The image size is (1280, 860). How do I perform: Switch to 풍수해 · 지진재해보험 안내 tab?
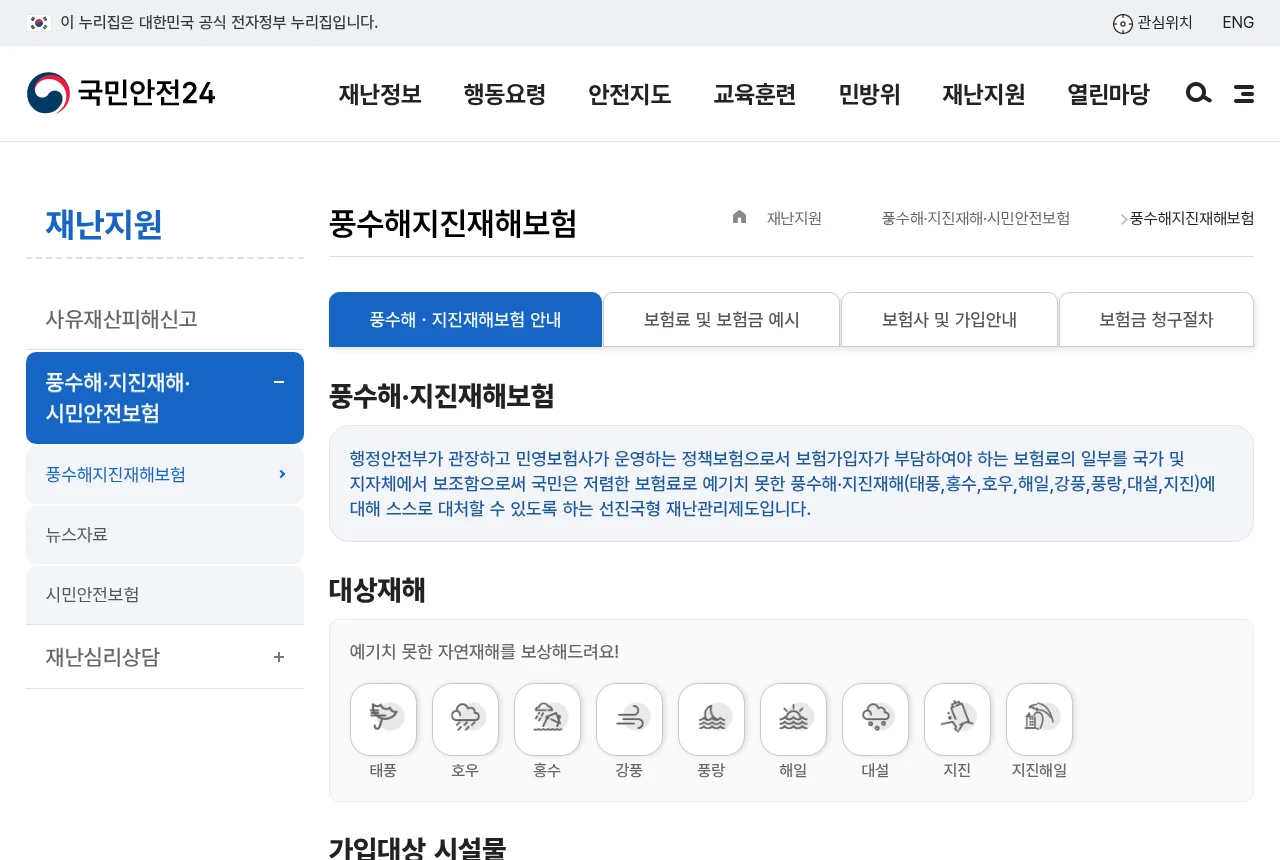(x=465, y=320)
